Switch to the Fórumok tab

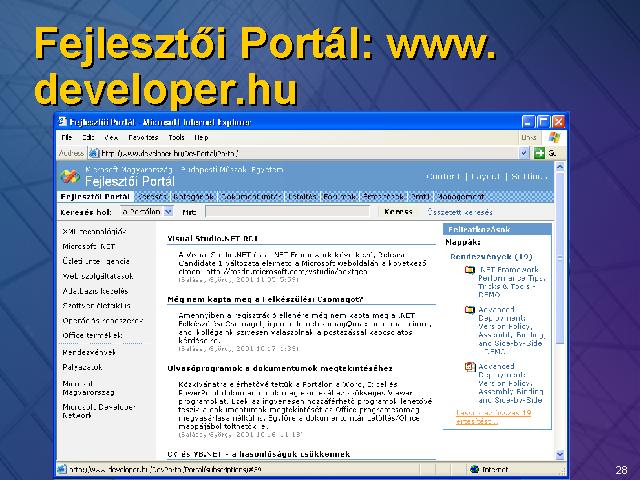point(340,197)
